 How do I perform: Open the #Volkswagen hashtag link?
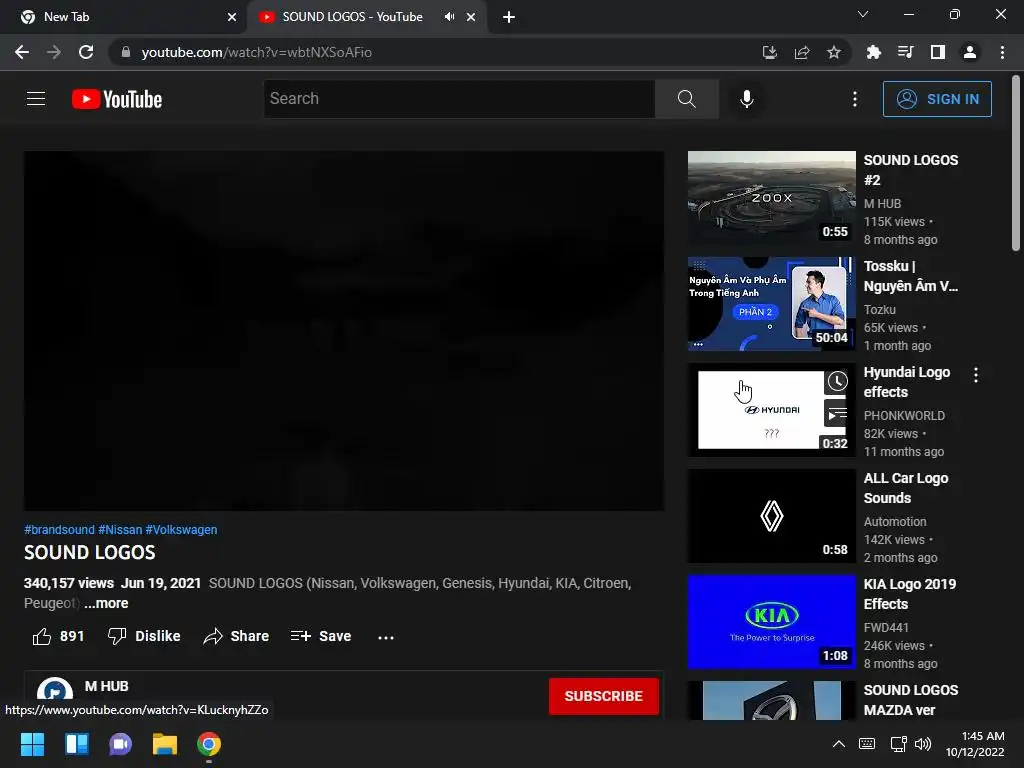pos(181,530)
